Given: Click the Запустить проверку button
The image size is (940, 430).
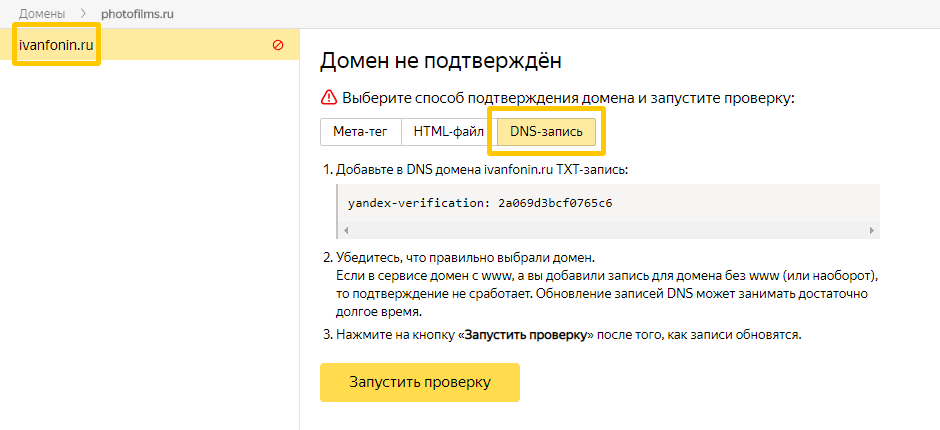Looking at the screenshot, I should (x=420, y=382).
